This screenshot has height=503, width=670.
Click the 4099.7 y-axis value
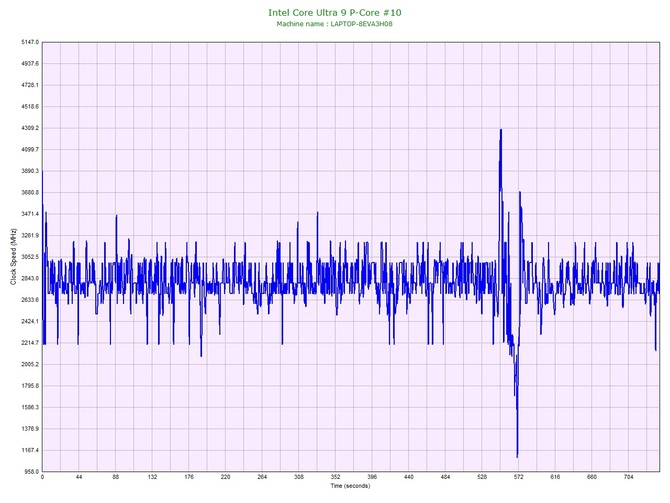tap(30, 150)
